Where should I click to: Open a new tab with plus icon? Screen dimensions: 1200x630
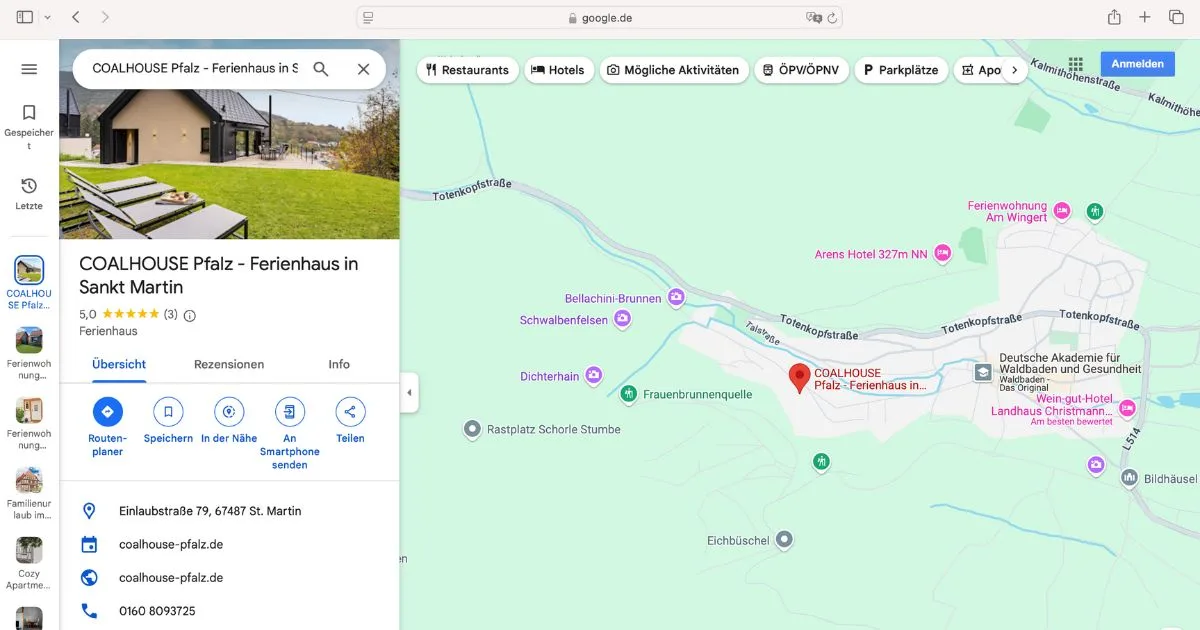pyautogui.click(x=1145, y=17)
